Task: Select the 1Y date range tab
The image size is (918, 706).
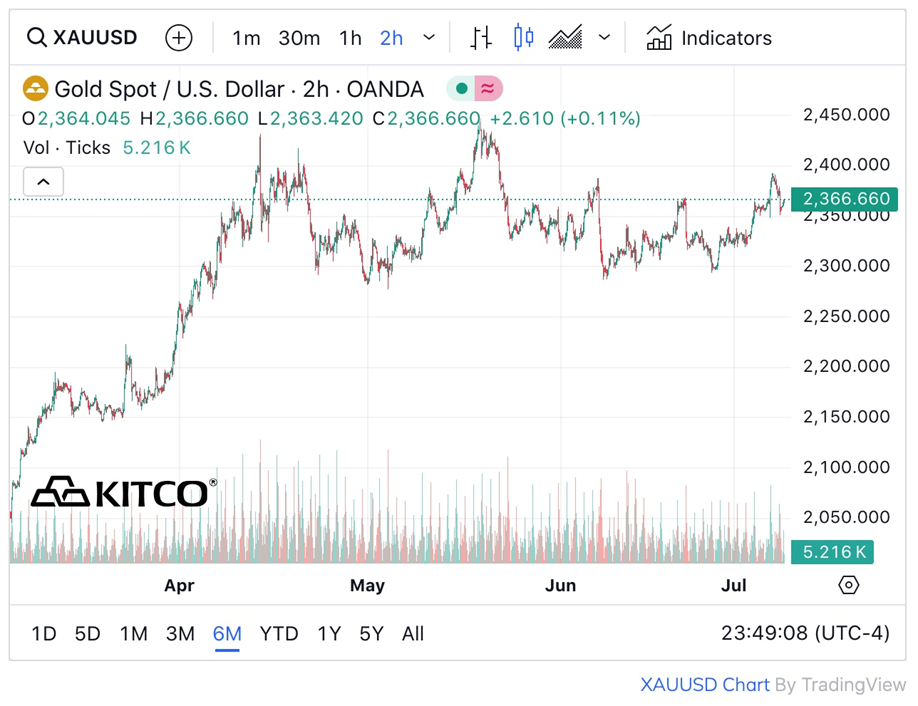Action: [329, 633]
